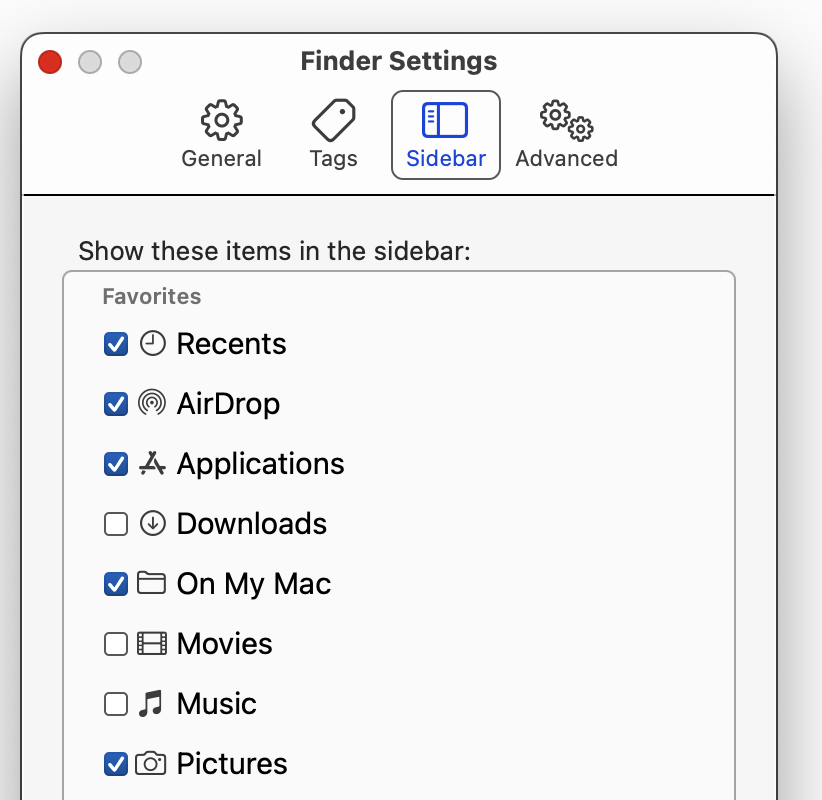Image resolution: width=822 pixels, height=800 pixels.
Task: Select the Sidebar tab
Action: pyautogui.click(x=446, y=134)
